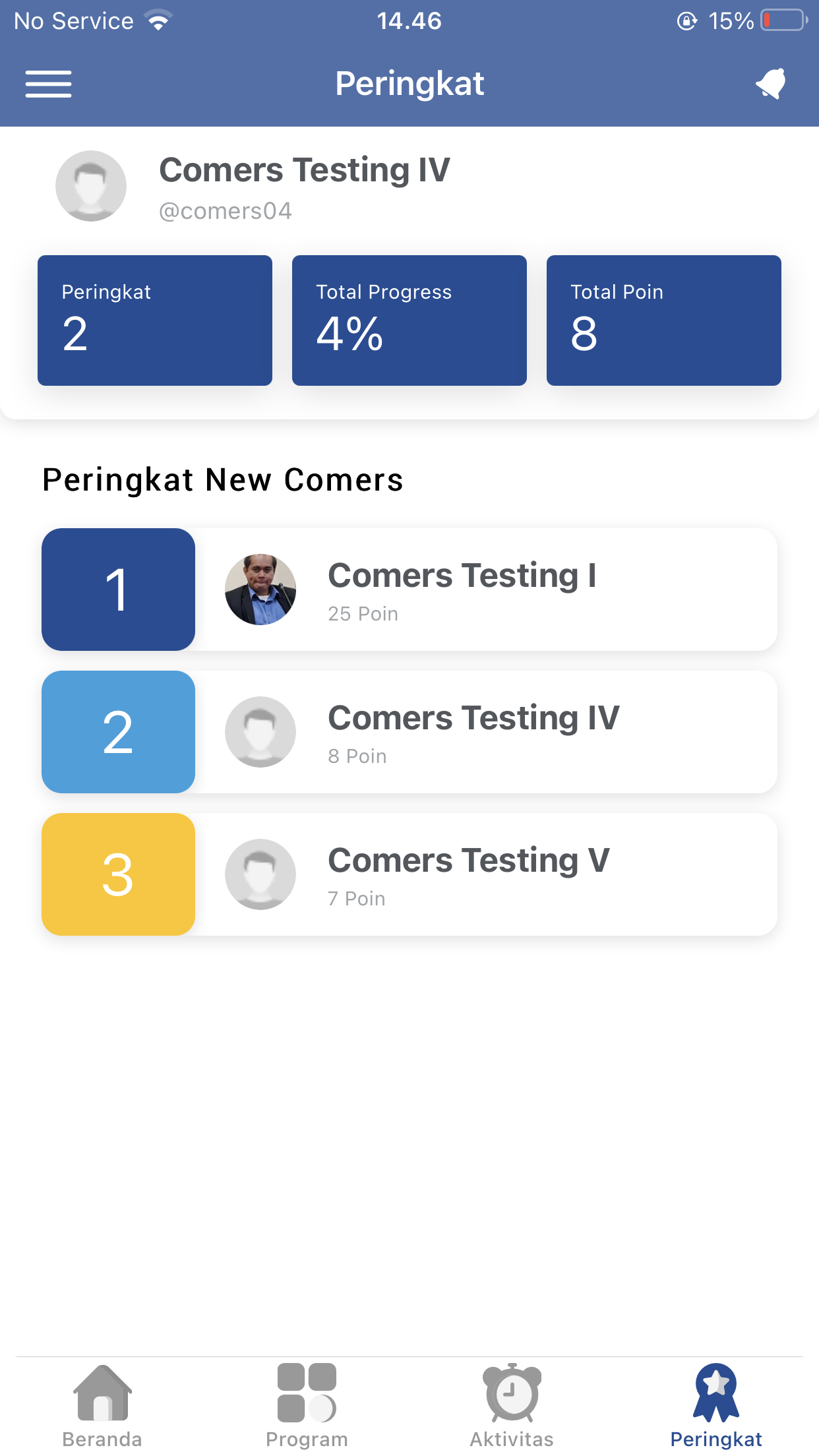Tap Comers Testing I profile photo
The width and height of the screenshot is (819, 1456).
pos(260,590)
